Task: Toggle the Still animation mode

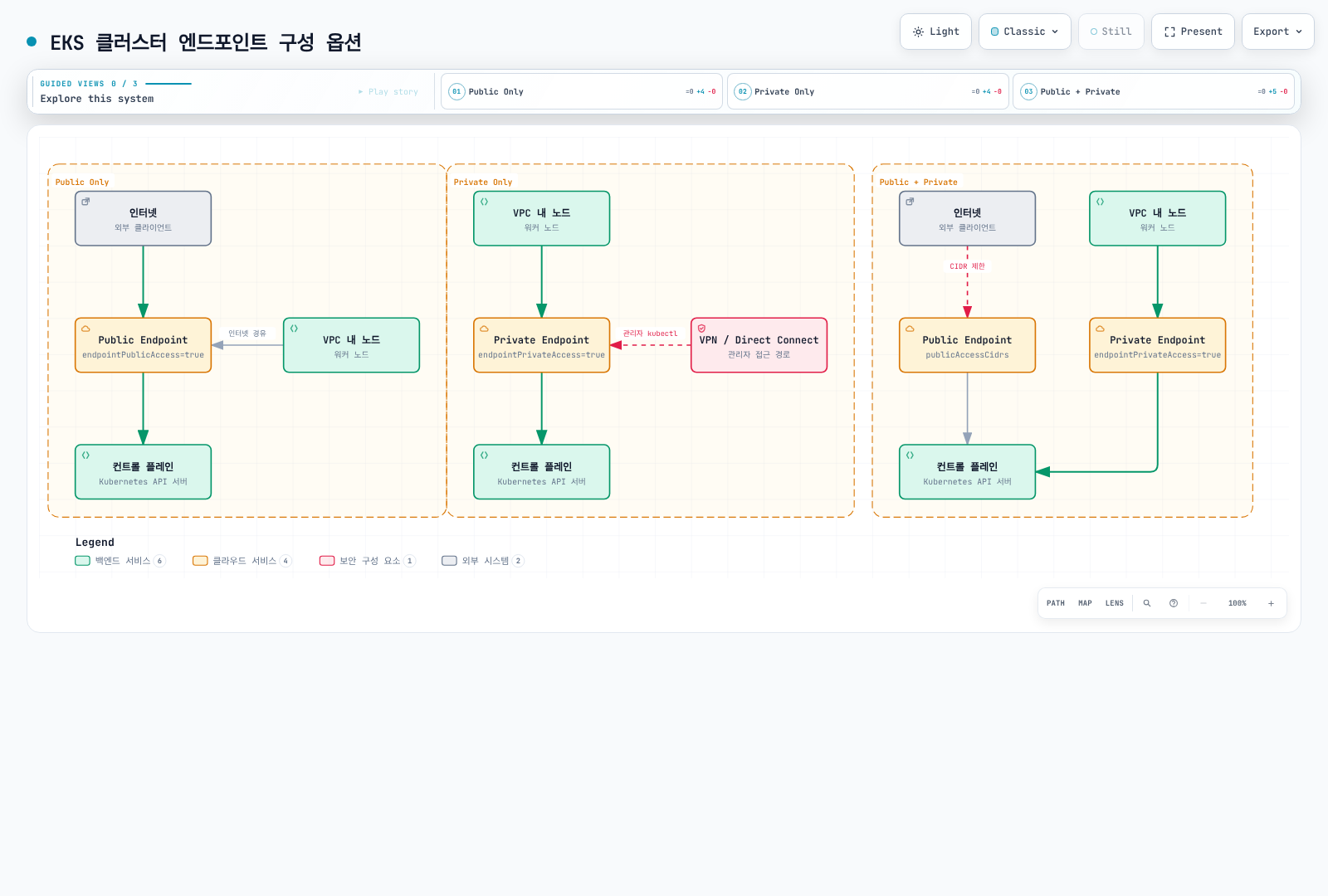Action: pos(1111,32)
